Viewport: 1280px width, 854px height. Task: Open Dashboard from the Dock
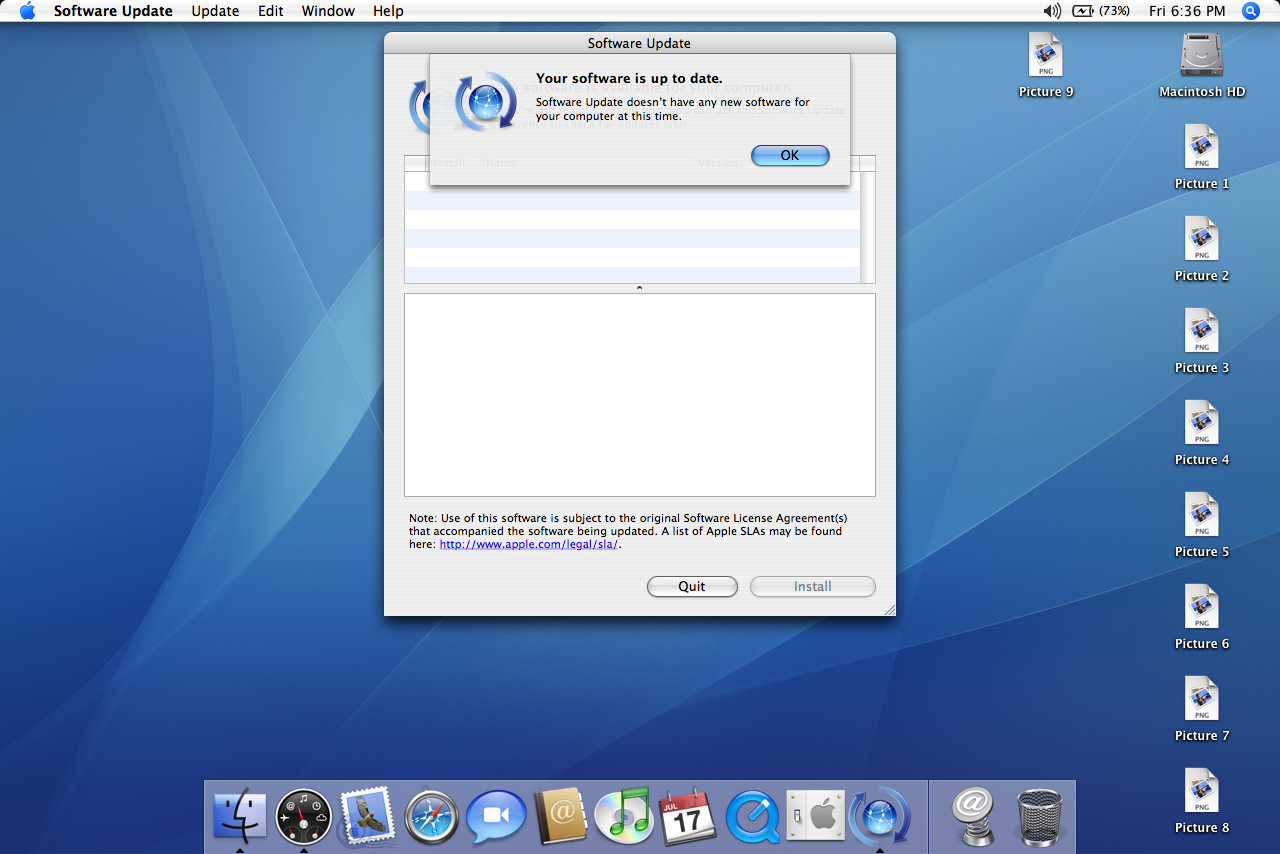click(303, 816)
